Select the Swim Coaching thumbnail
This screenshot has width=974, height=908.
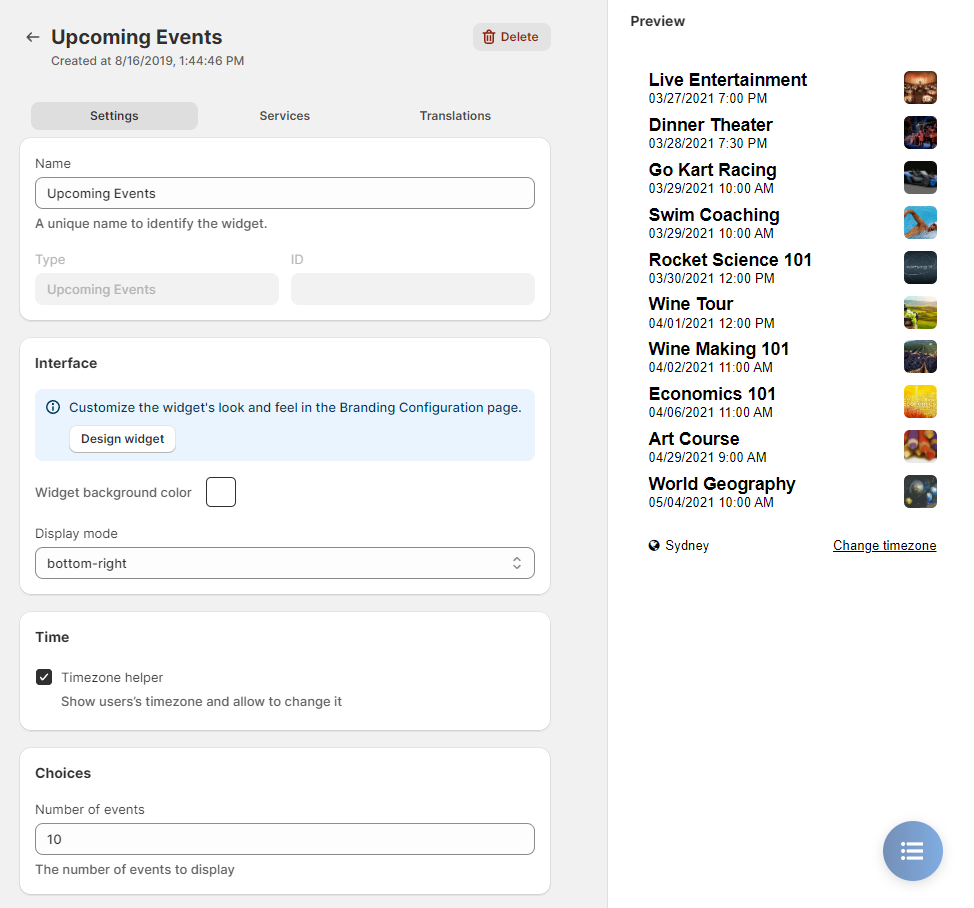920,222
